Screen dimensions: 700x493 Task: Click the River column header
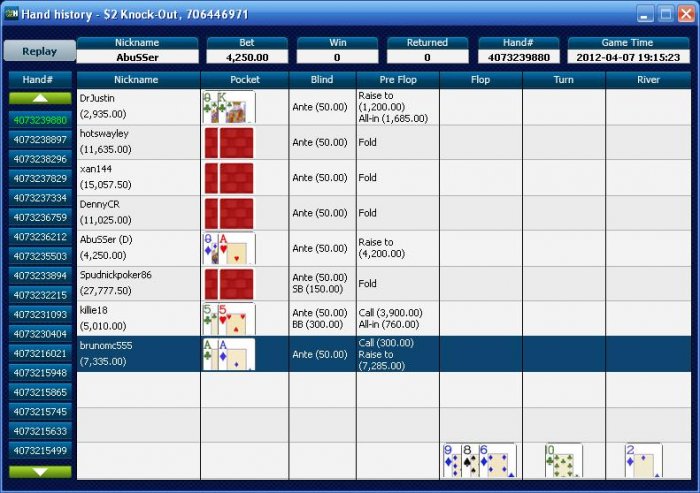649,80
